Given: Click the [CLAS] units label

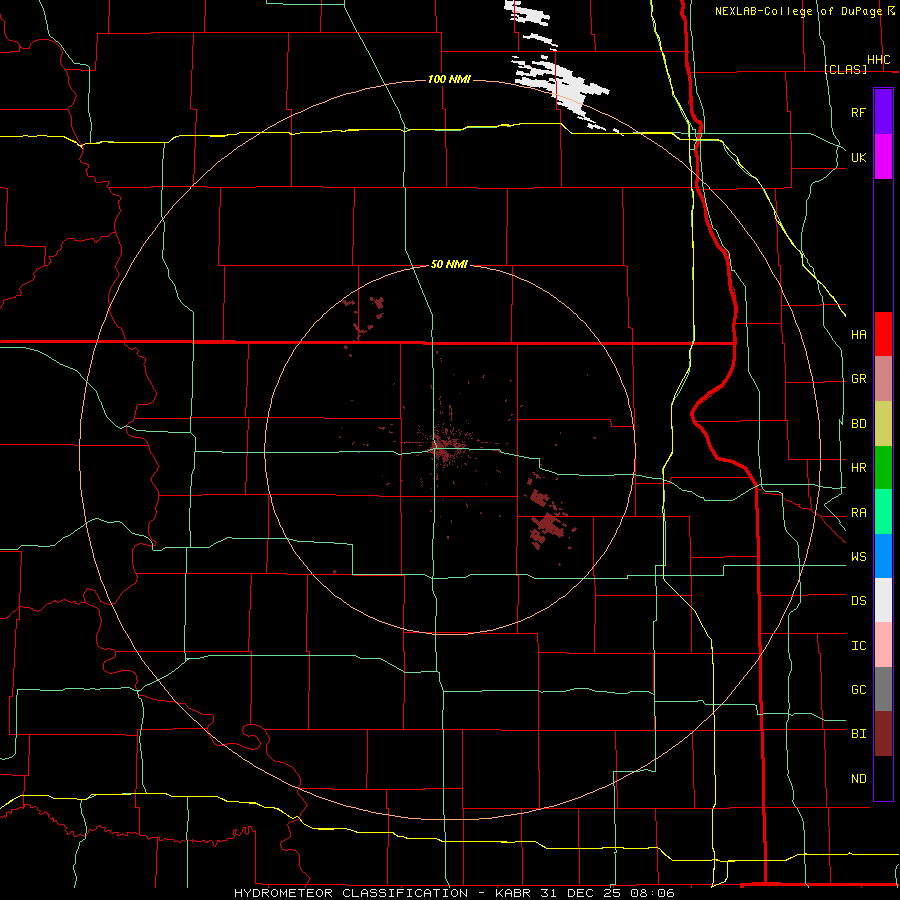Looking at the screenshot, I should click(x=845, y=69).
